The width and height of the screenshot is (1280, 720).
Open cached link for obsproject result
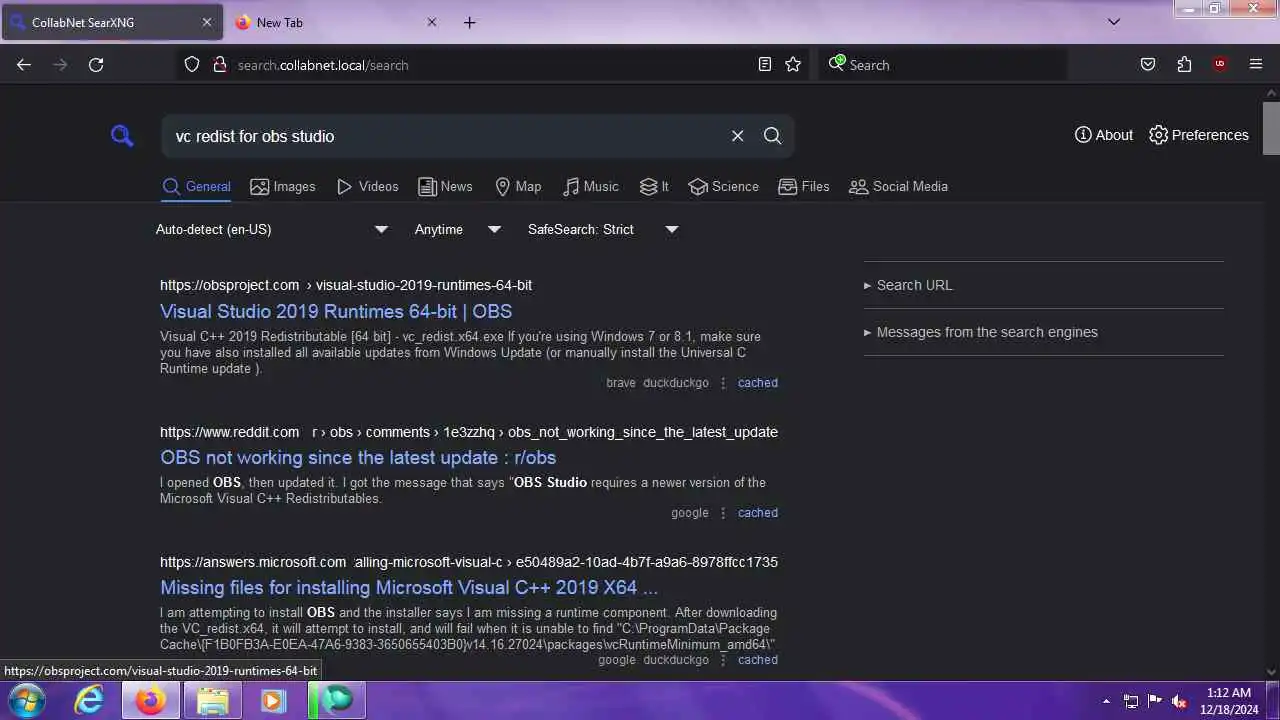click(758, 383)
